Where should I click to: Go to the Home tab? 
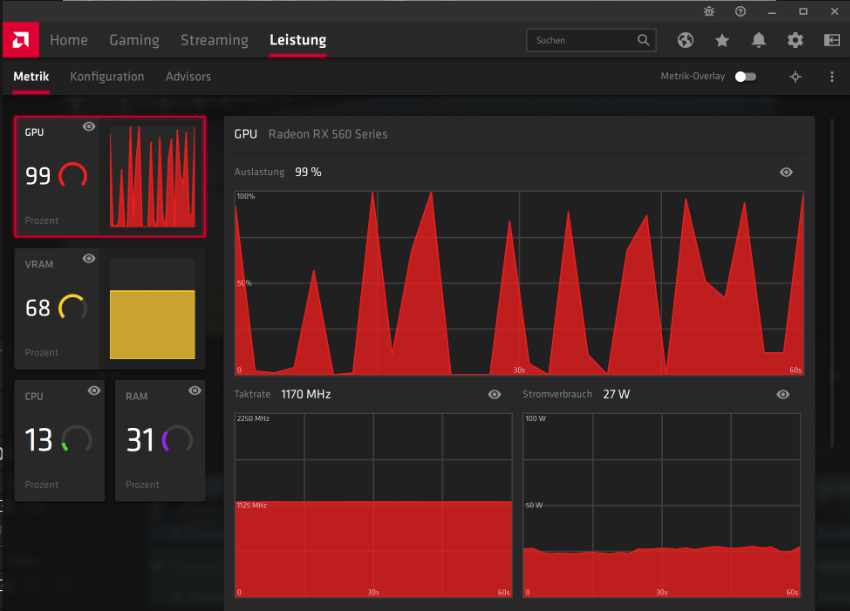click(x=68, y=40)
